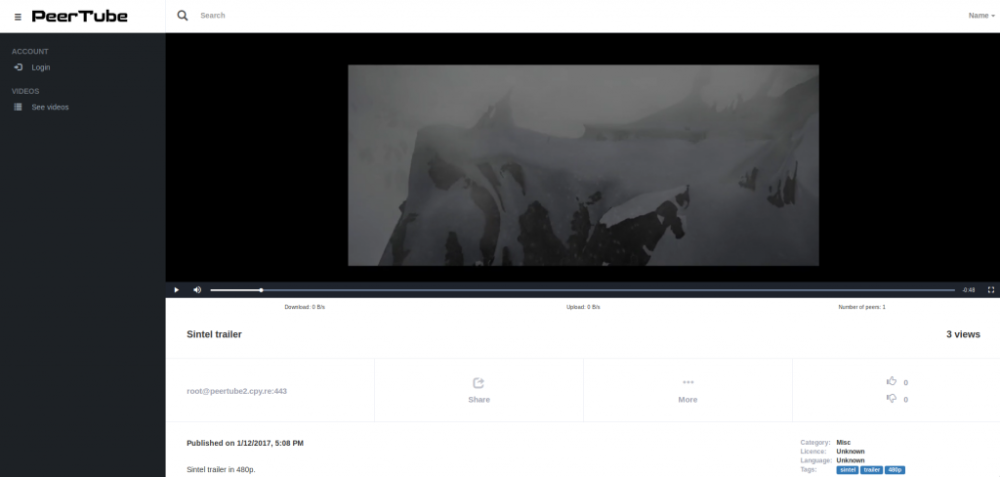Go to See videos
This screenshot has height=477, width=1000.
pyautogui.click(x=50, y=107)
